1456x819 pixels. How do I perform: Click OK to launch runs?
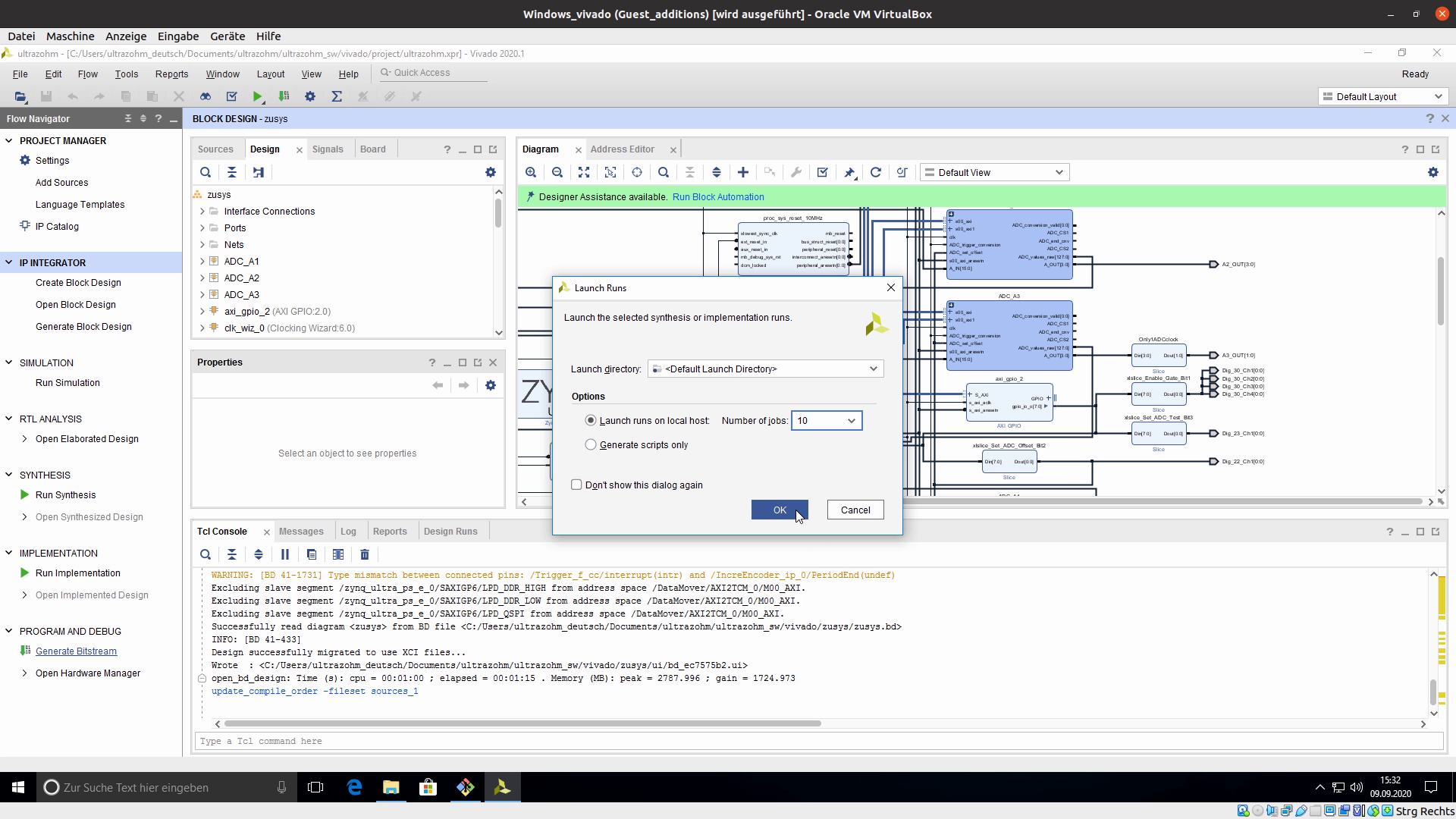coord(780,510)
